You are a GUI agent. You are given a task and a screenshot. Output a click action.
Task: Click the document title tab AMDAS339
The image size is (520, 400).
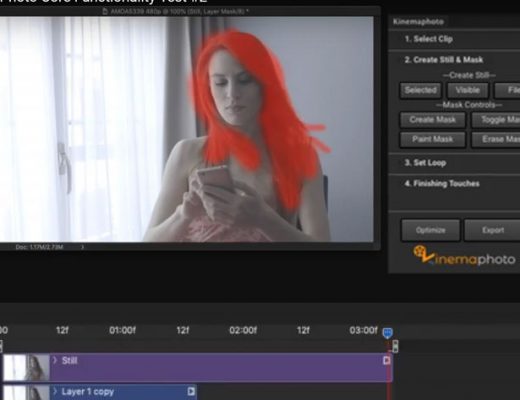click(x=175, y=12)
